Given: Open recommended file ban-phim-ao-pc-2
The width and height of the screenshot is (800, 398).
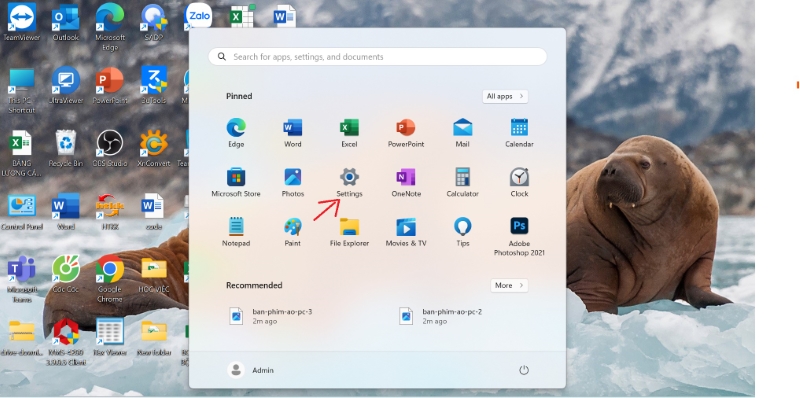Looking at the screenshot, I should pos(440,316).
